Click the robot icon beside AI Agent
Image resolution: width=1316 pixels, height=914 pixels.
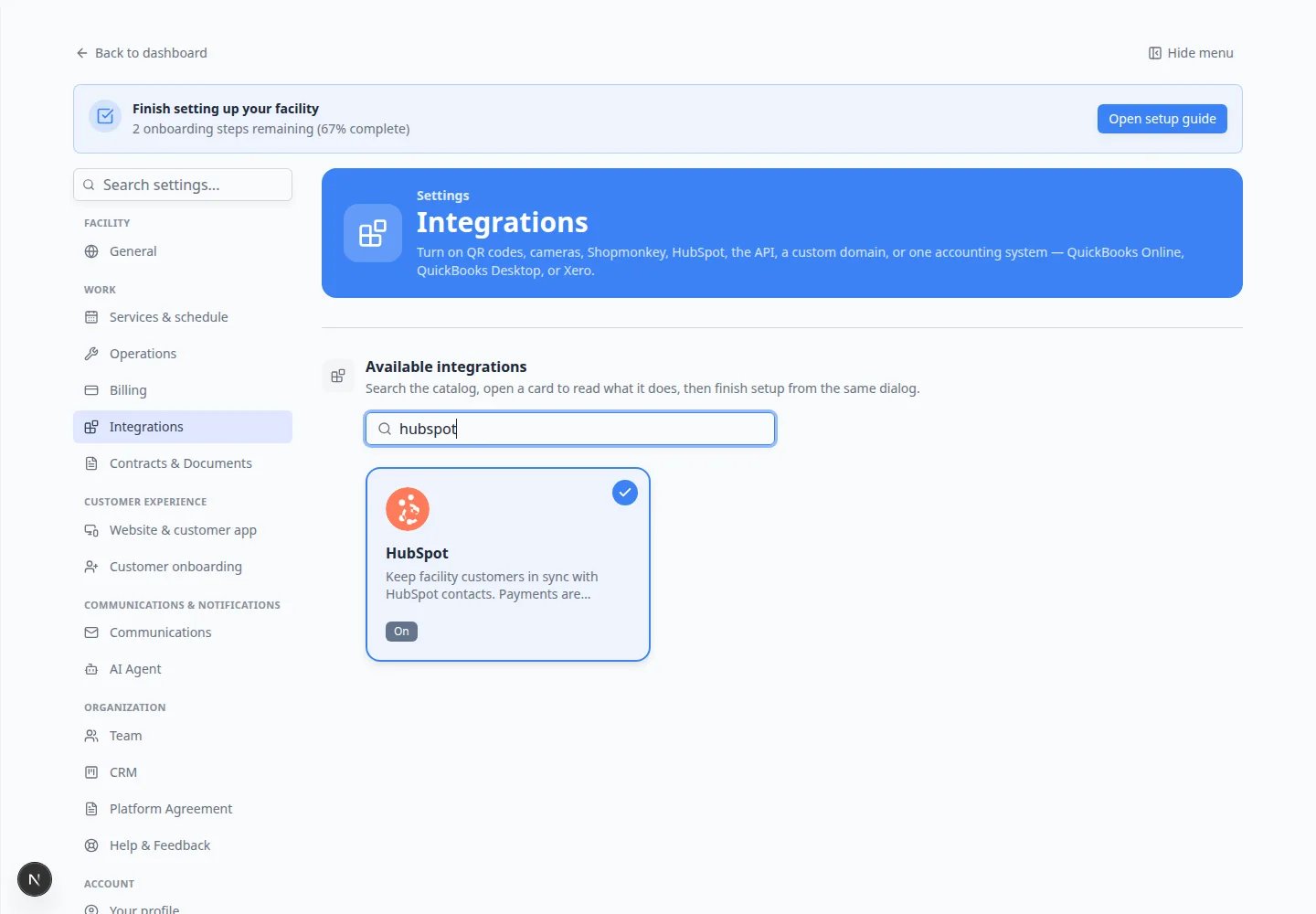point(91,669)
